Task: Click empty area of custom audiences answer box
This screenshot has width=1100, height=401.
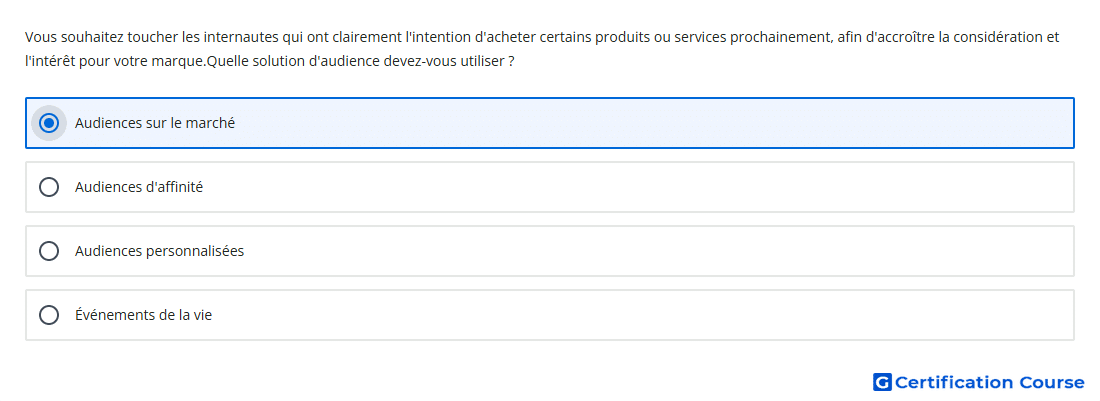Action: (631, 251)
